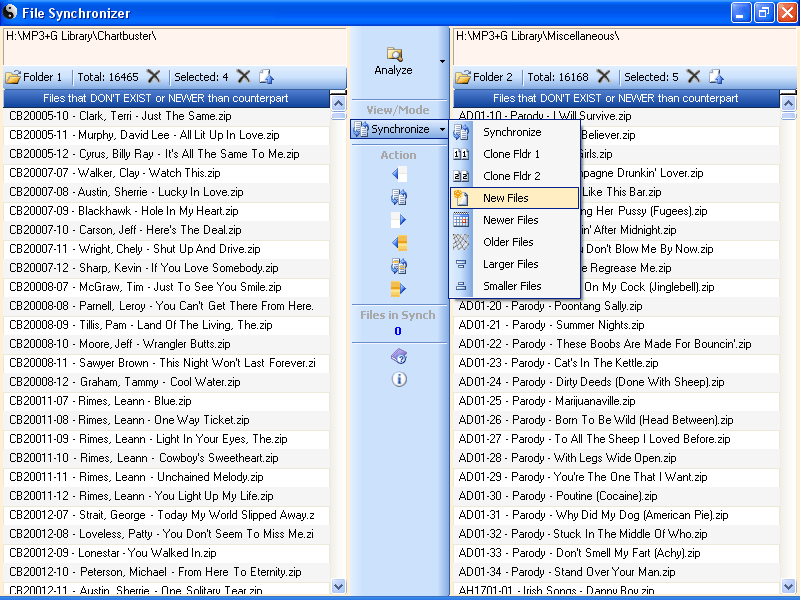Open help via the question-mark book icon
Image resolution: width=800 pixels, height=600 pixels.
click(399, 357)
